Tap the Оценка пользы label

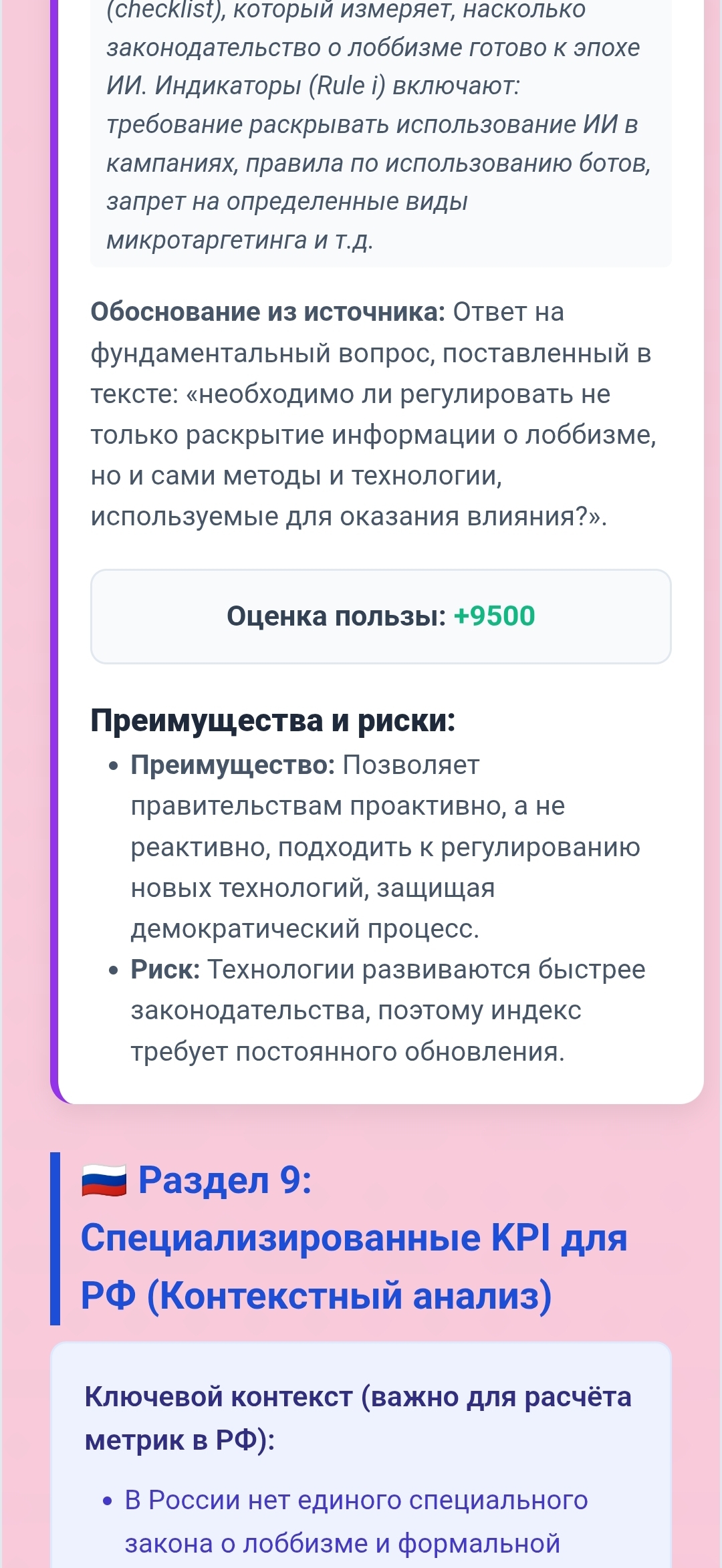(336, 616)
